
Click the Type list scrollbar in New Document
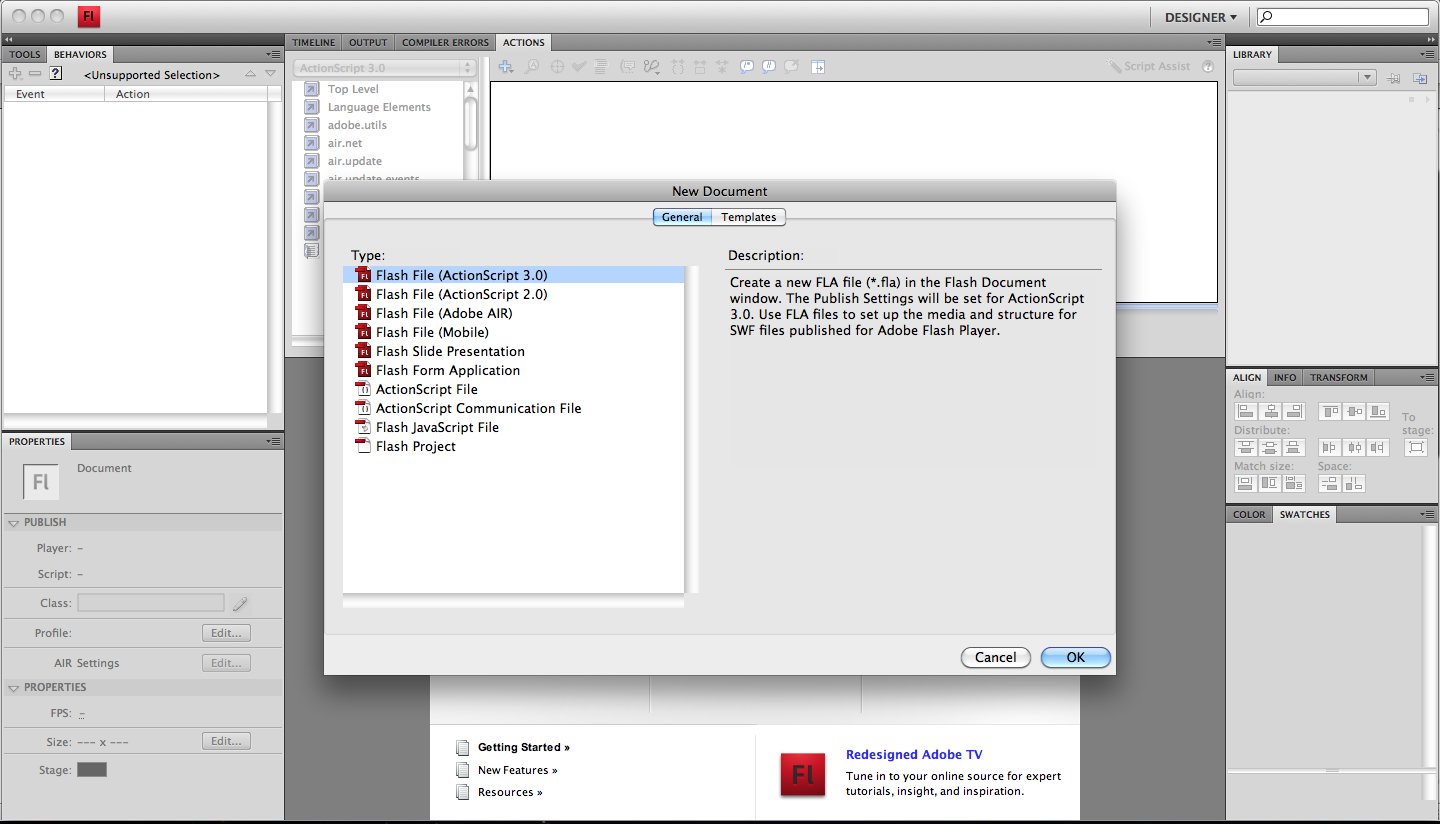[692, 430]
